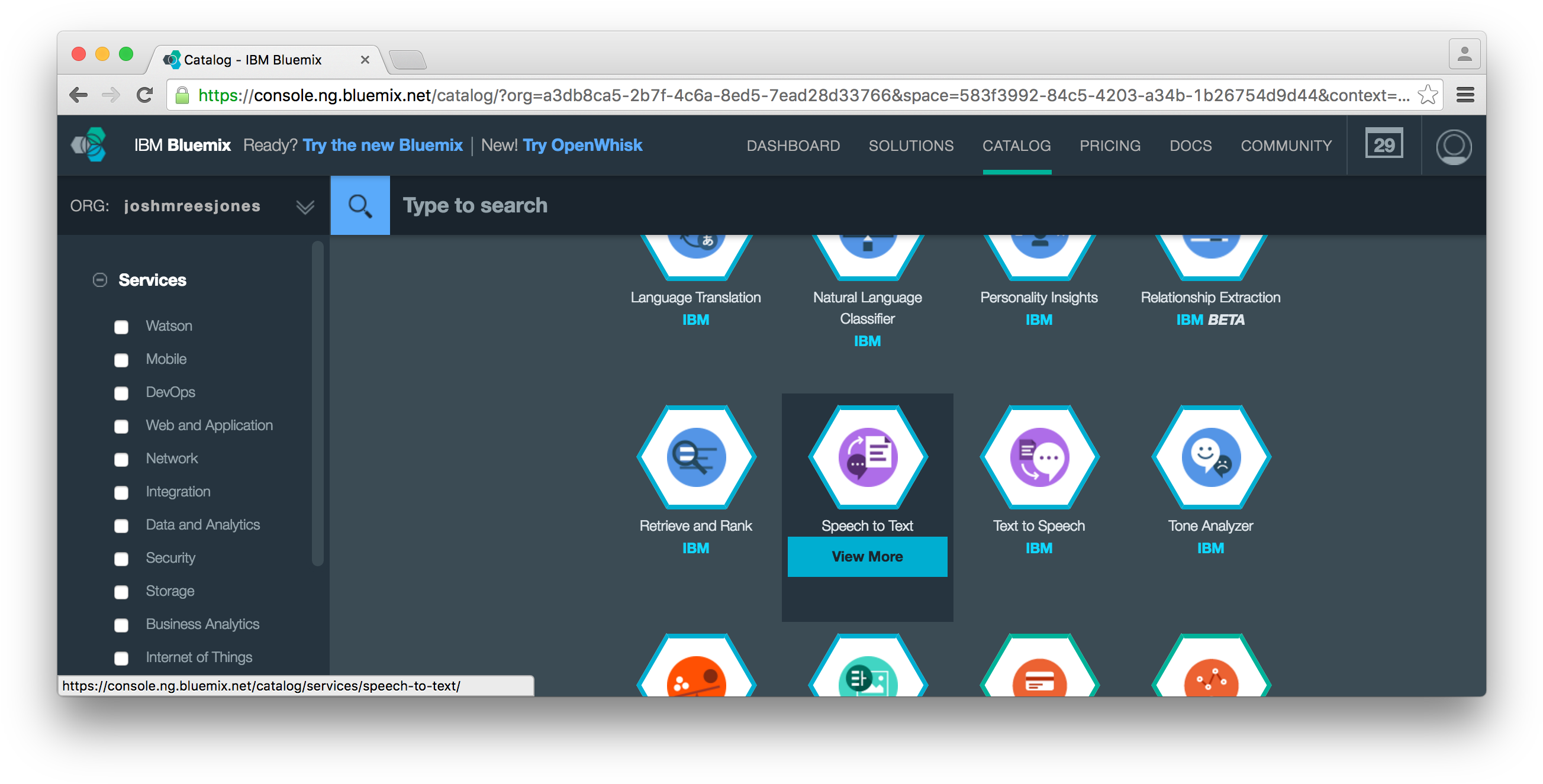Open the Retrieve and Rank service icon
Image resolution: width=1543 pixels, height=784 pixels.
pos(695,457)
